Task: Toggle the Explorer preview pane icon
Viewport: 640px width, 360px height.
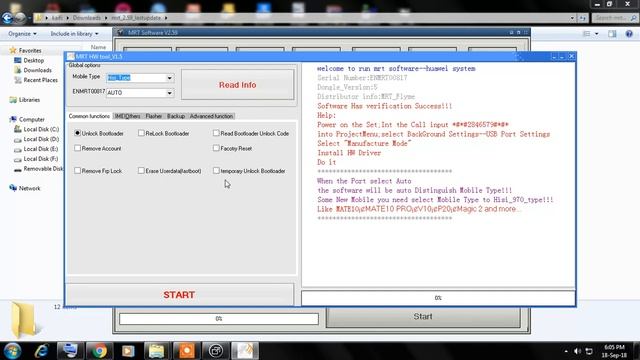Action: click(x=612, y=34)
